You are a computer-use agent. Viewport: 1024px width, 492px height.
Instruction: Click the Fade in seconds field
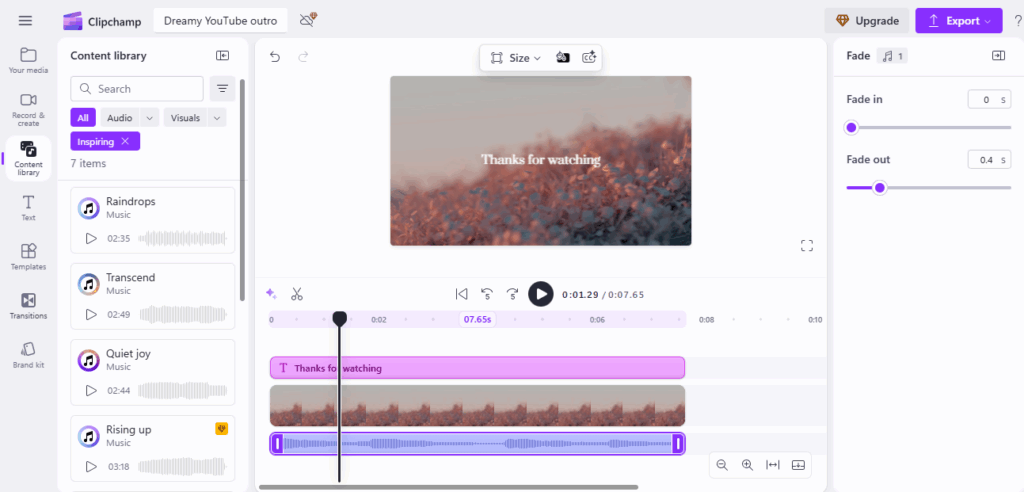989,99
